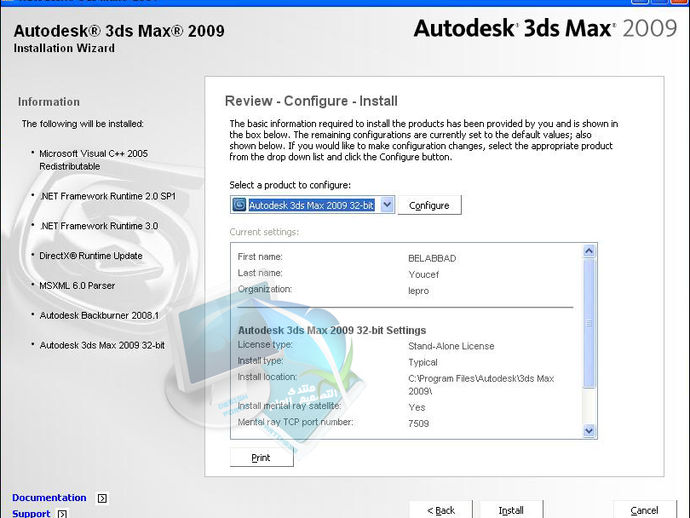
Task: Click the Install type value Typical
Action: point(422,362)
